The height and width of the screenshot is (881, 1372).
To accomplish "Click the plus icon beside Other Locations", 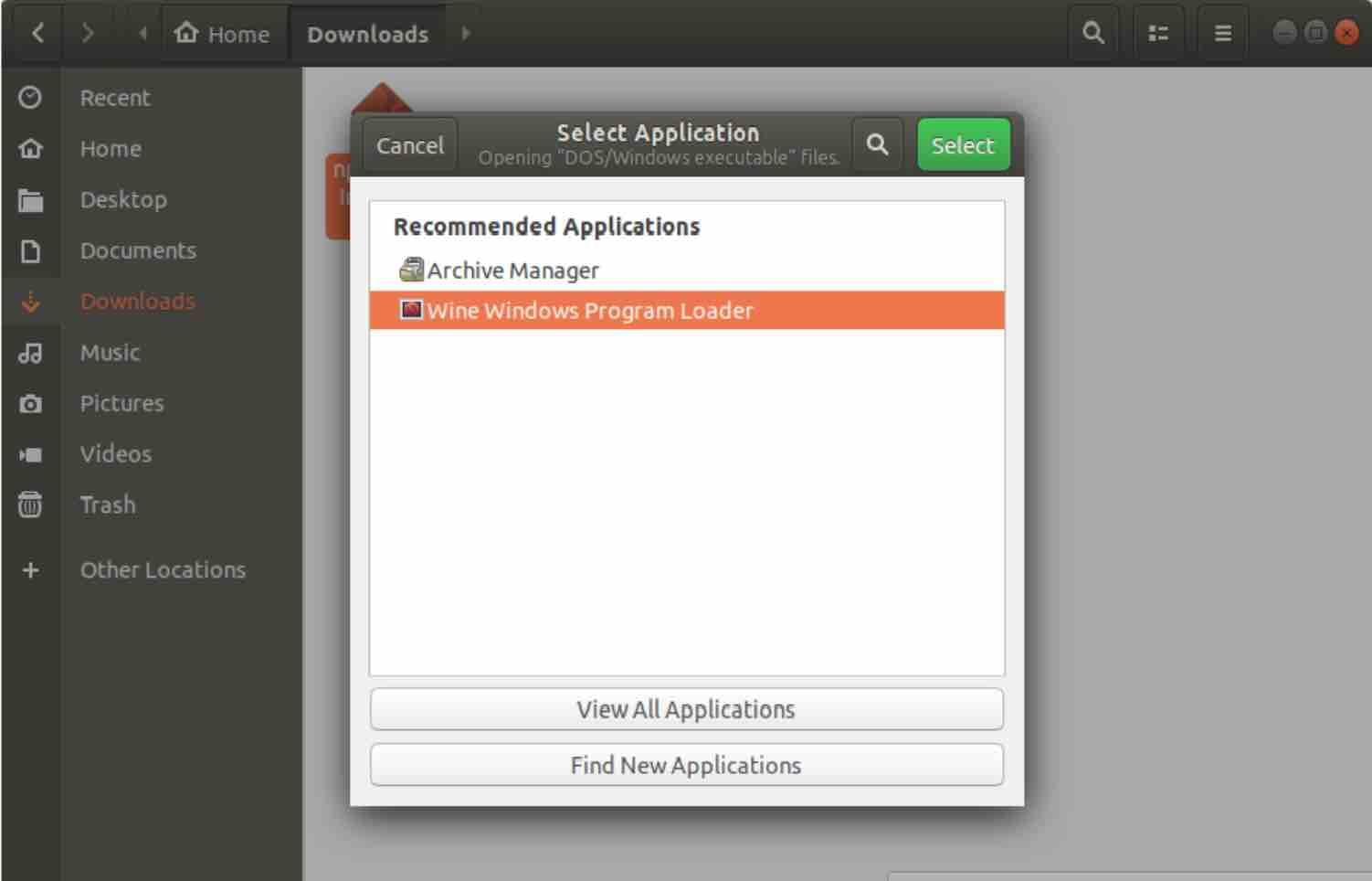I will [30, 570].
